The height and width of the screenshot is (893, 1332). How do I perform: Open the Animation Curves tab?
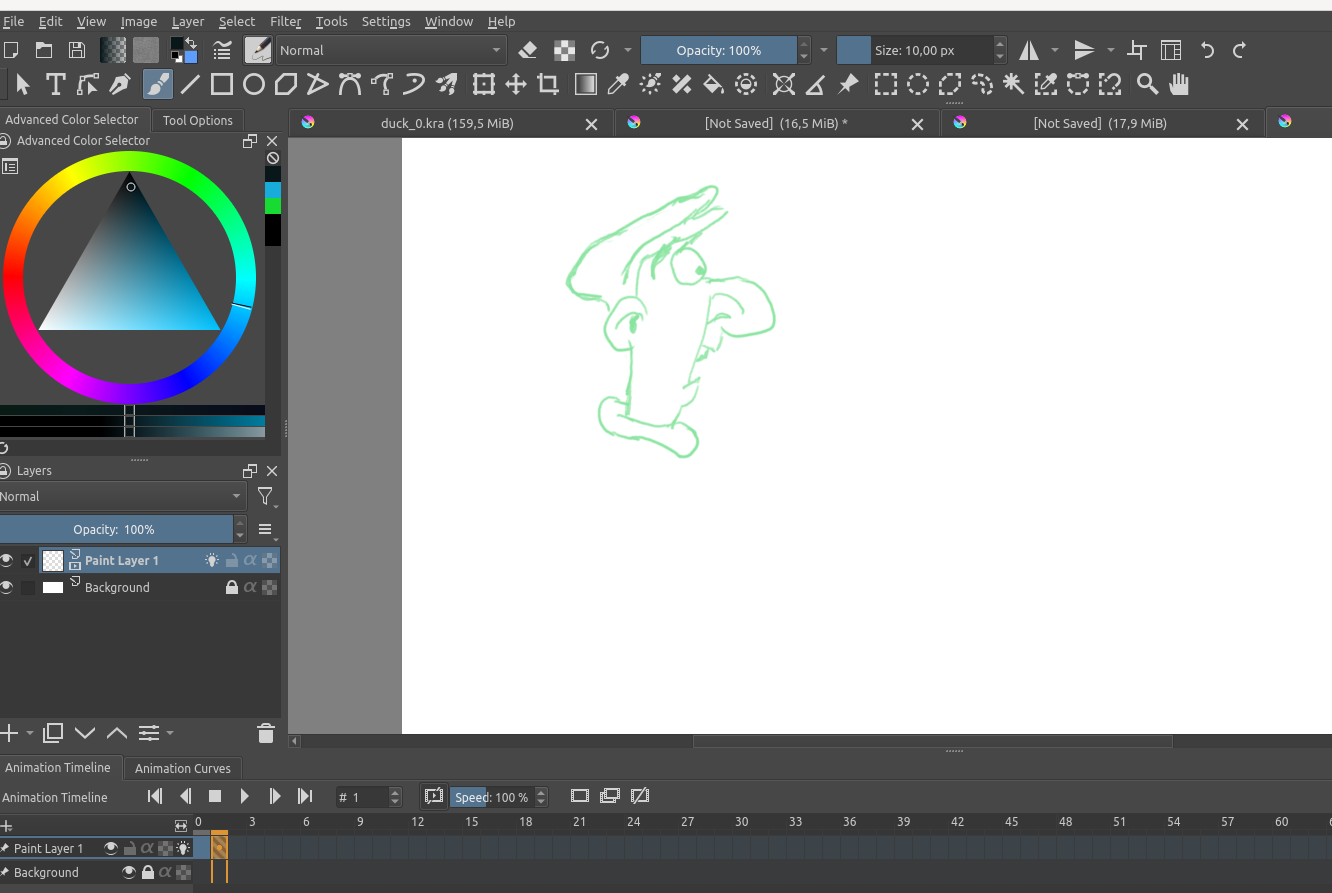(x=182, y=768)
